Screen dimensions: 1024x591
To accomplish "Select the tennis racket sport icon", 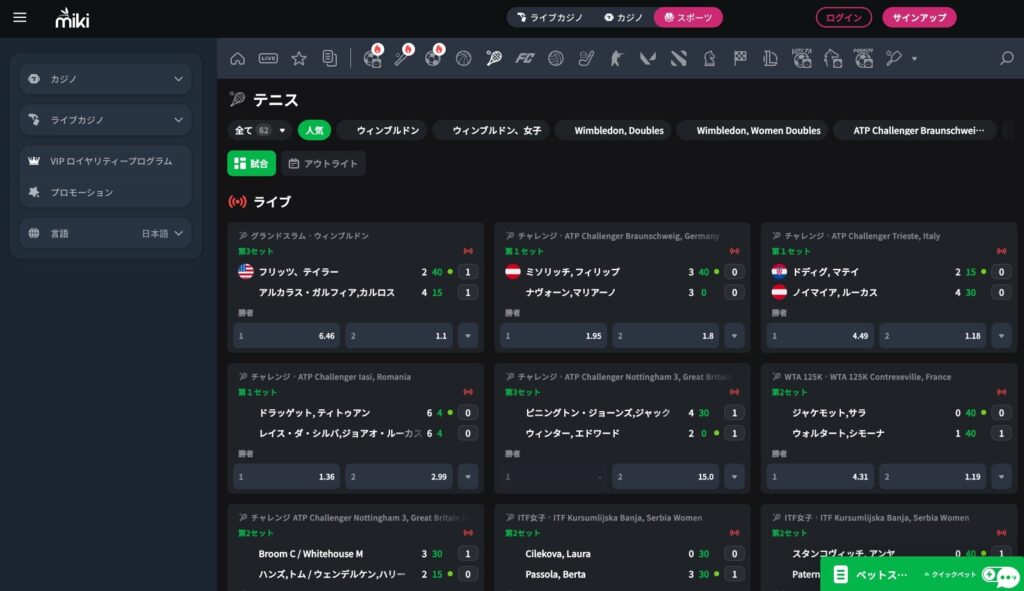I will [494, 59].
